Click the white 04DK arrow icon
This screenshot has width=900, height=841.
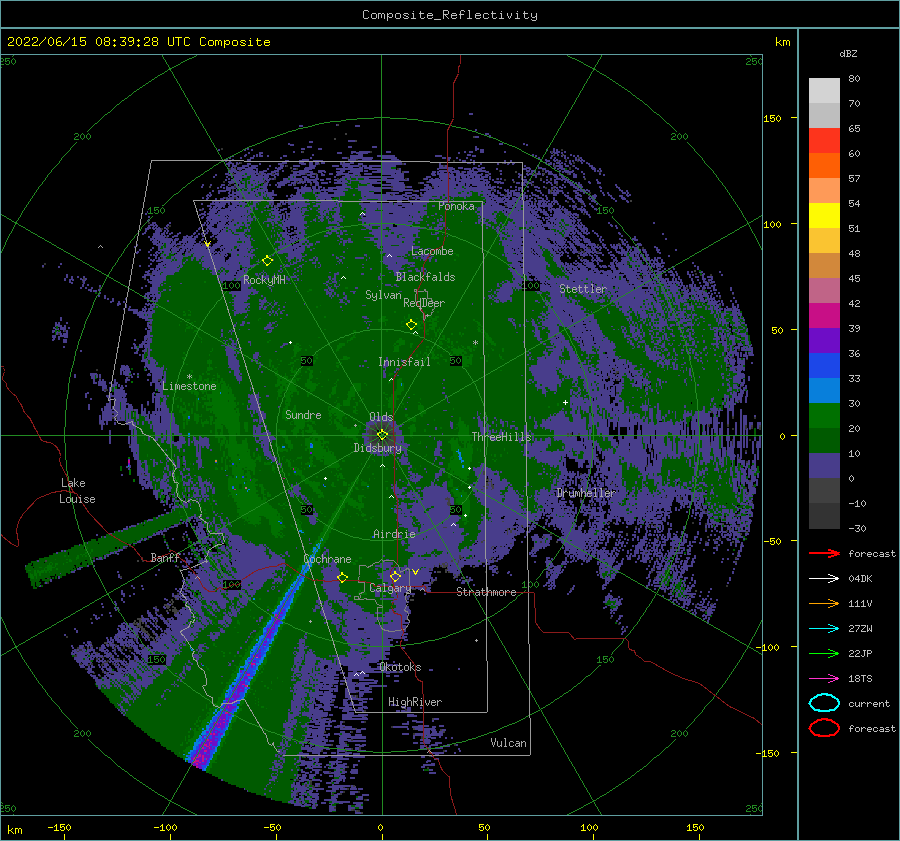(x=824, y=579)
